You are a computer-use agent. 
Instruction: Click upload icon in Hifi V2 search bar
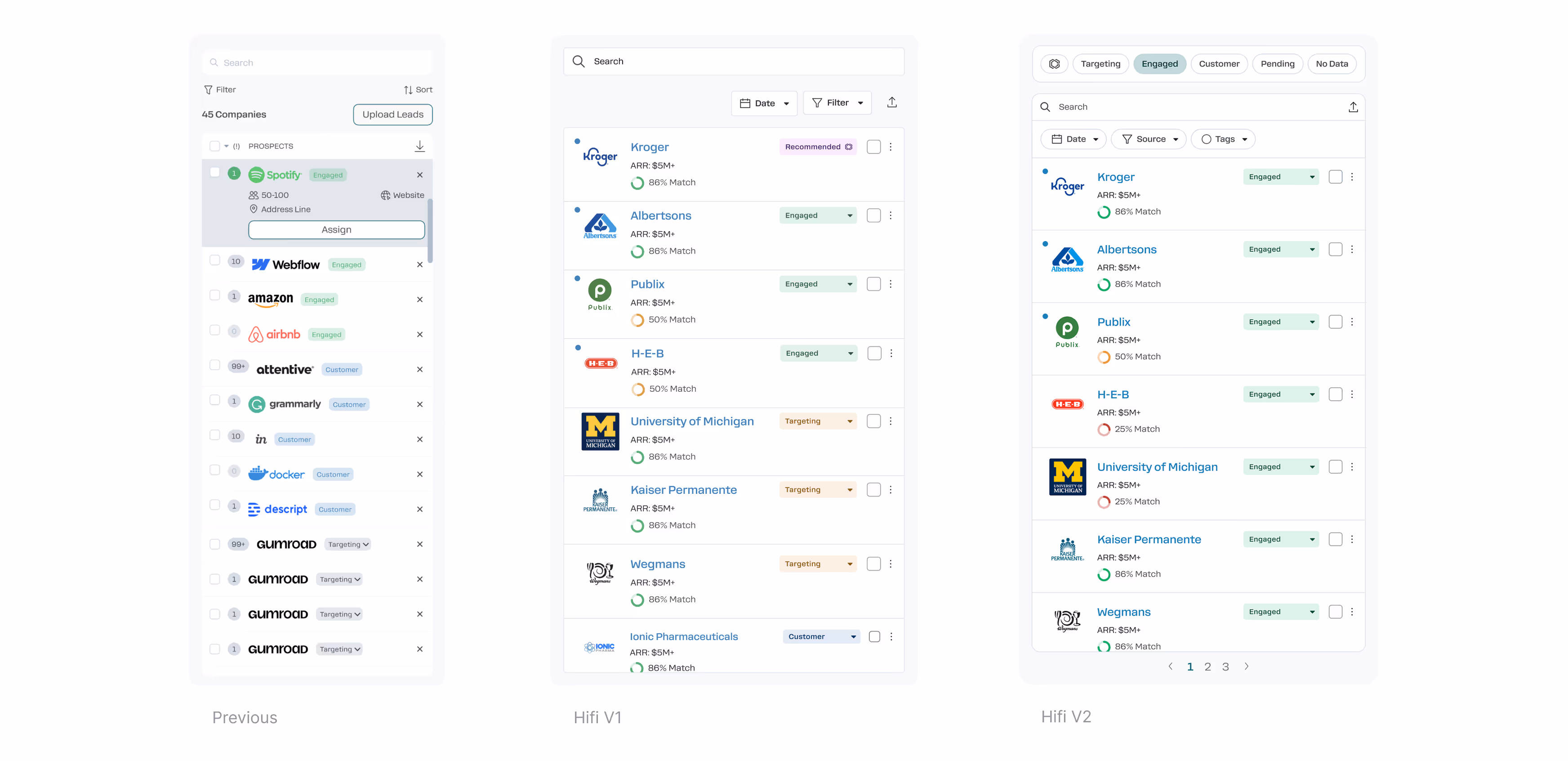click(x=1353, y=107)
